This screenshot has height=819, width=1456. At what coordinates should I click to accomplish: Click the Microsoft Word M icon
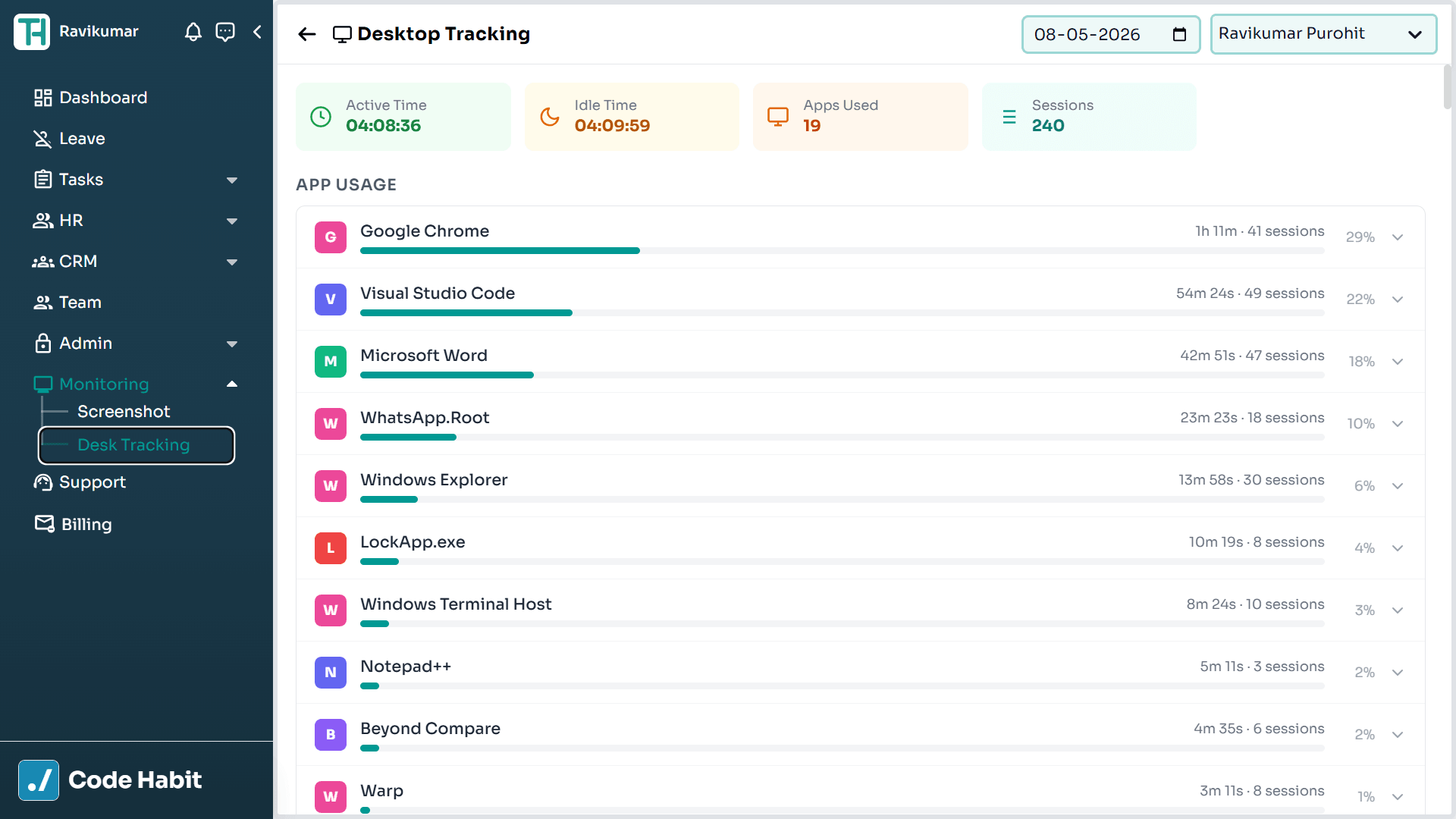point(331,362)
